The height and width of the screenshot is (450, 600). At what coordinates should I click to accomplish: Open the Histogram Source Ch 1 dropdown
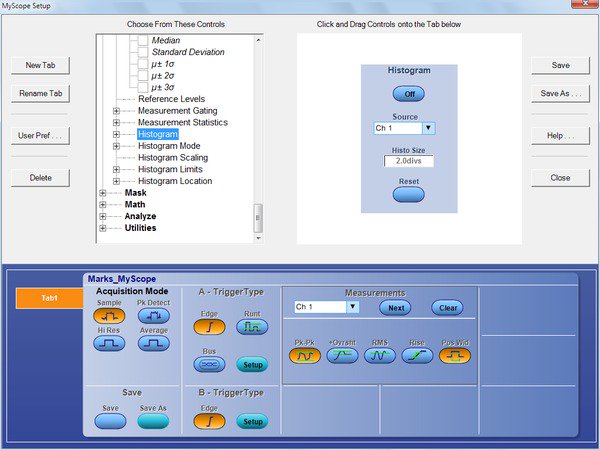pyautogui.click(x=428, y=128)
